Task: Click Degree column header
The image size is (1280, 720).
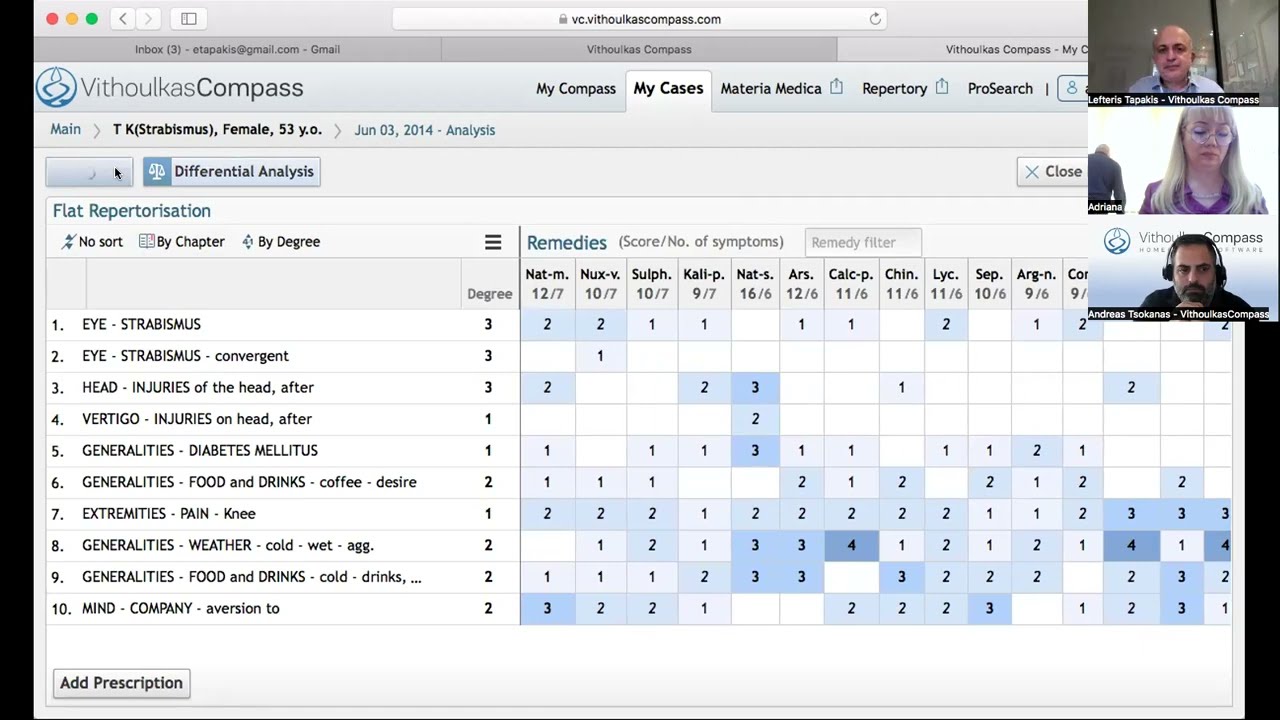Action: (489, 294)
